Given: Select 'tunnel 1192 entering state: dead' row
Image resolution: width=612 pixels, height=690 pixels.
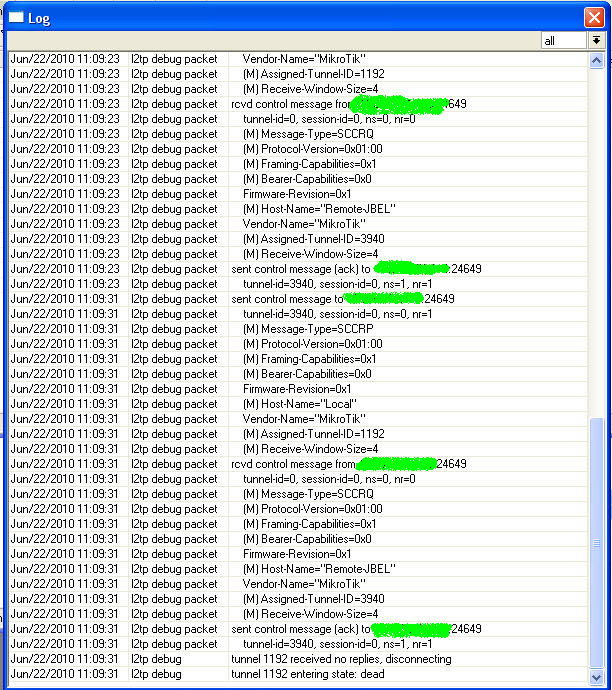Looking at the screenshot, I should [298, 674].
